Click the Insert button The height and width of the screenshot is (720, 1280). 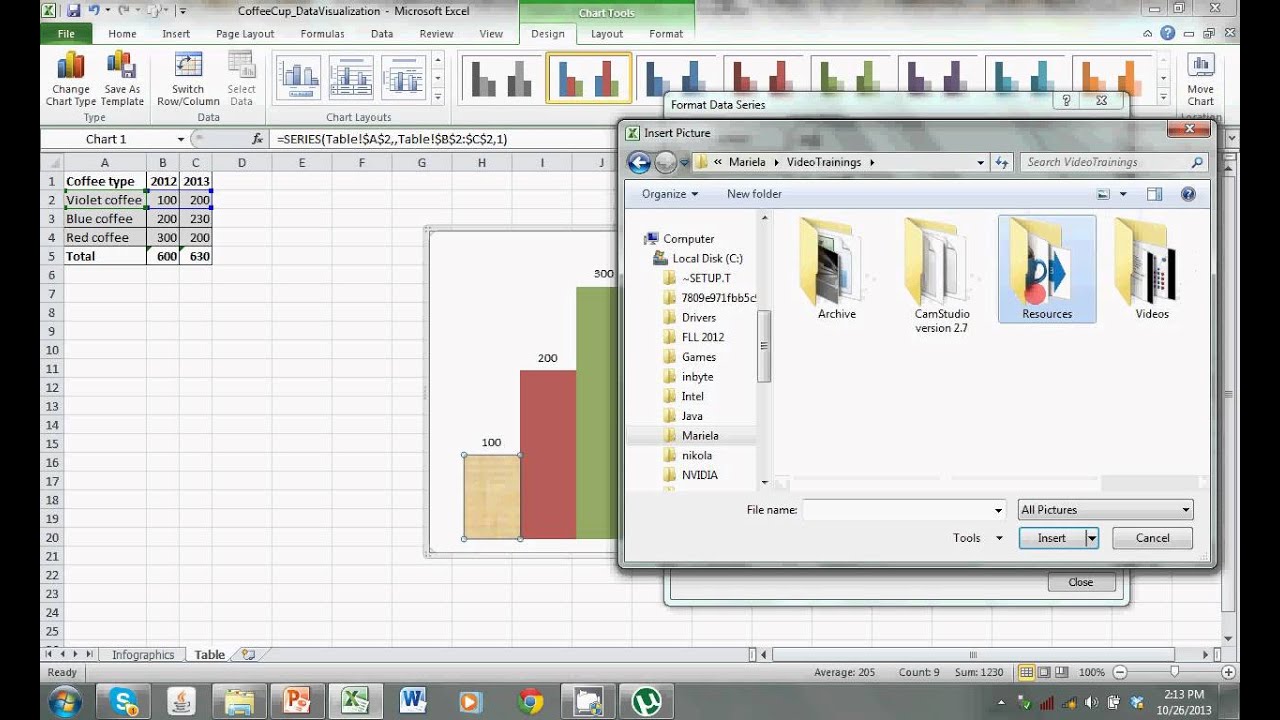(x=1052, y=538)
